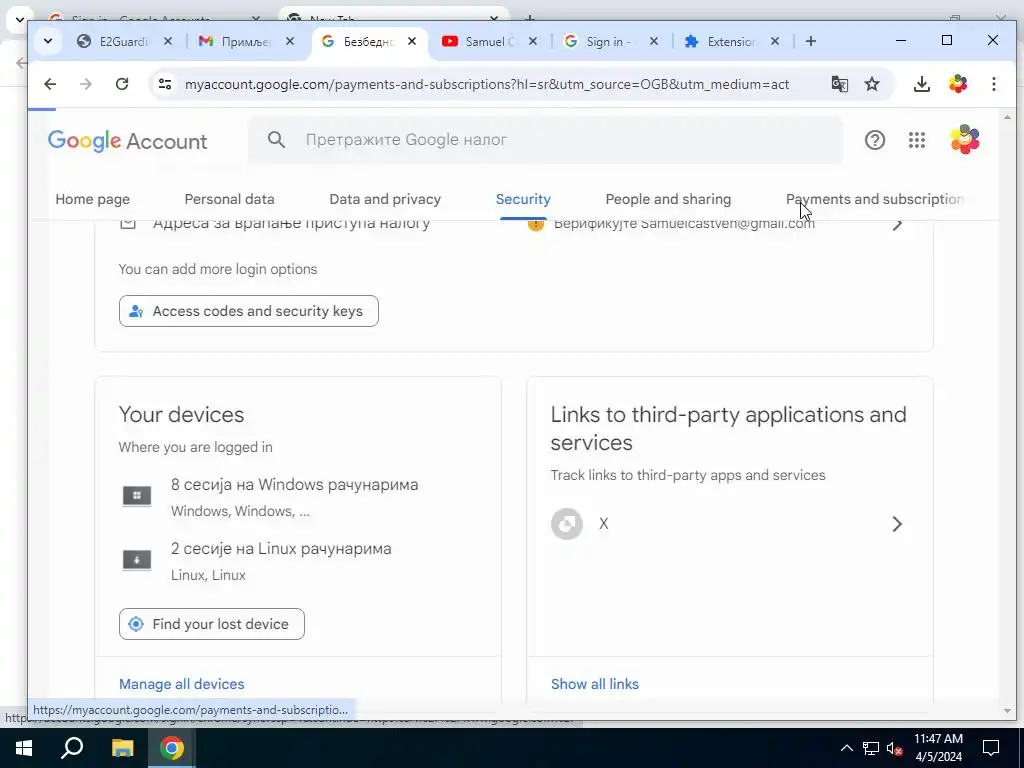The width and height of the screenshot is (1024, 768).
Task: Switch to the Samuel YouTube tab
Action: click(x=488, y=41)
